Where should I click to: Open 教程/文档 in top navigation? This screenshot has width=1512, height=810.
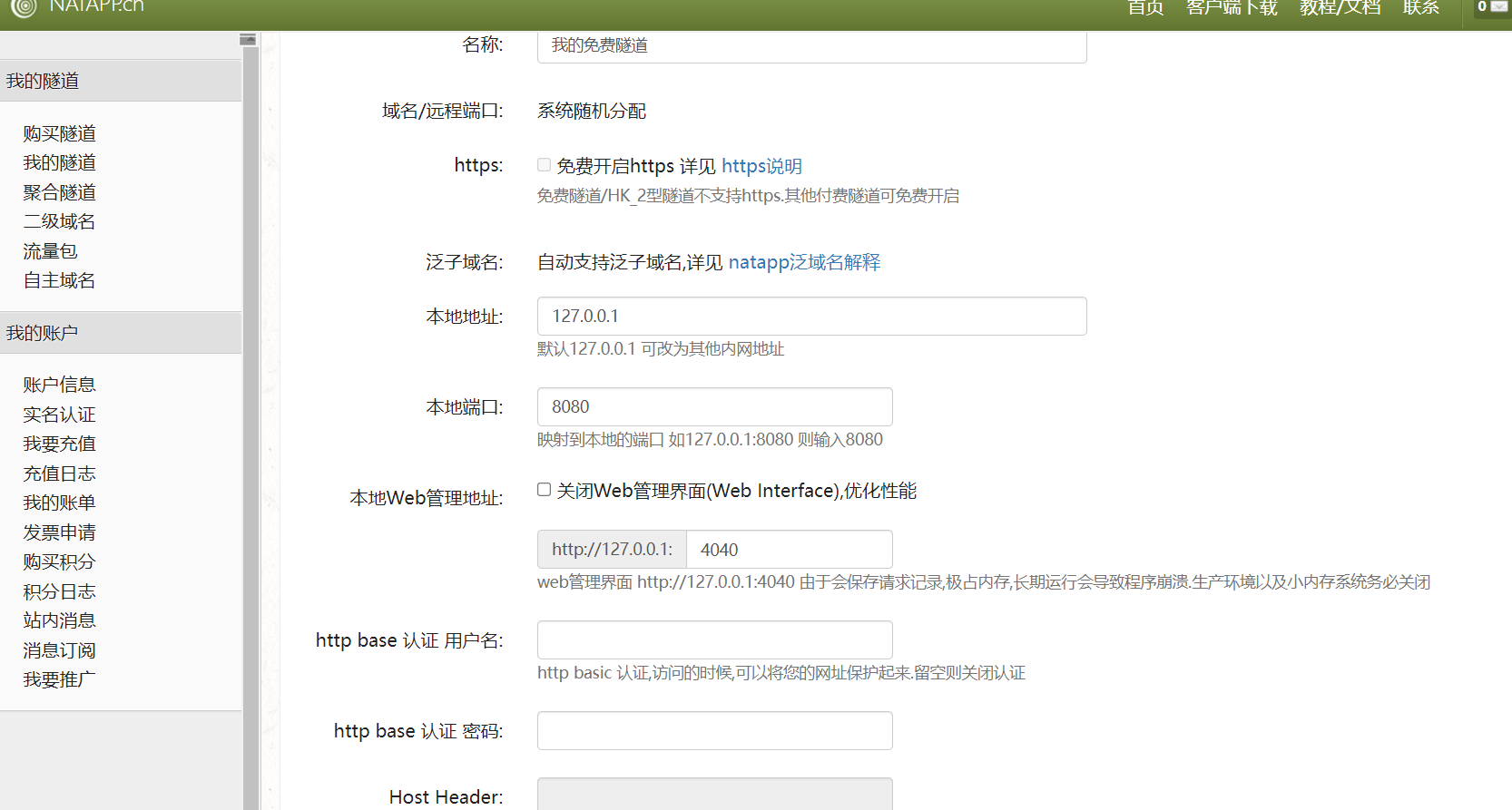(x=1340, y=7)
